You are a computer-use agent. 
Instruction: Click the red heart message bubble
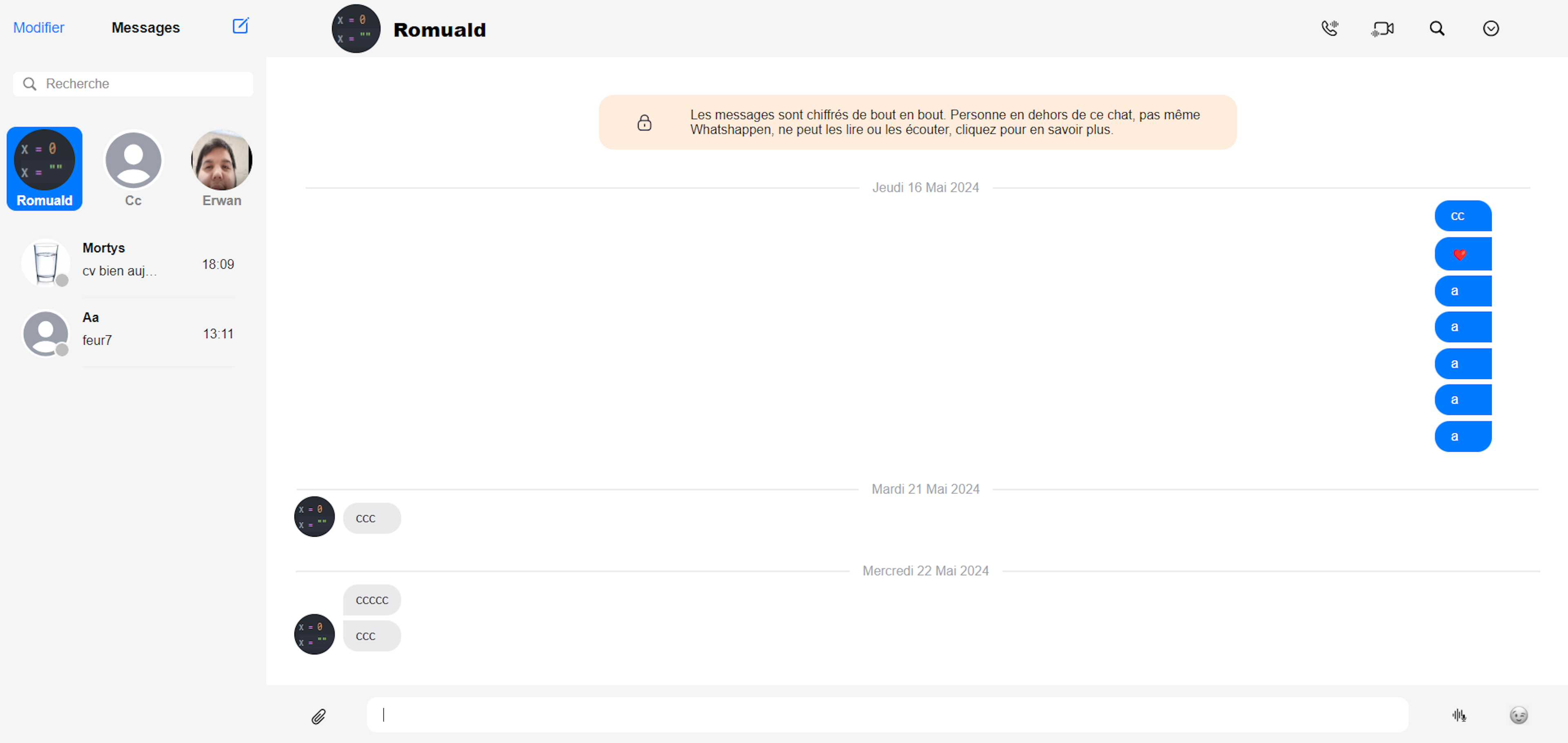(x=1462, y=254)
